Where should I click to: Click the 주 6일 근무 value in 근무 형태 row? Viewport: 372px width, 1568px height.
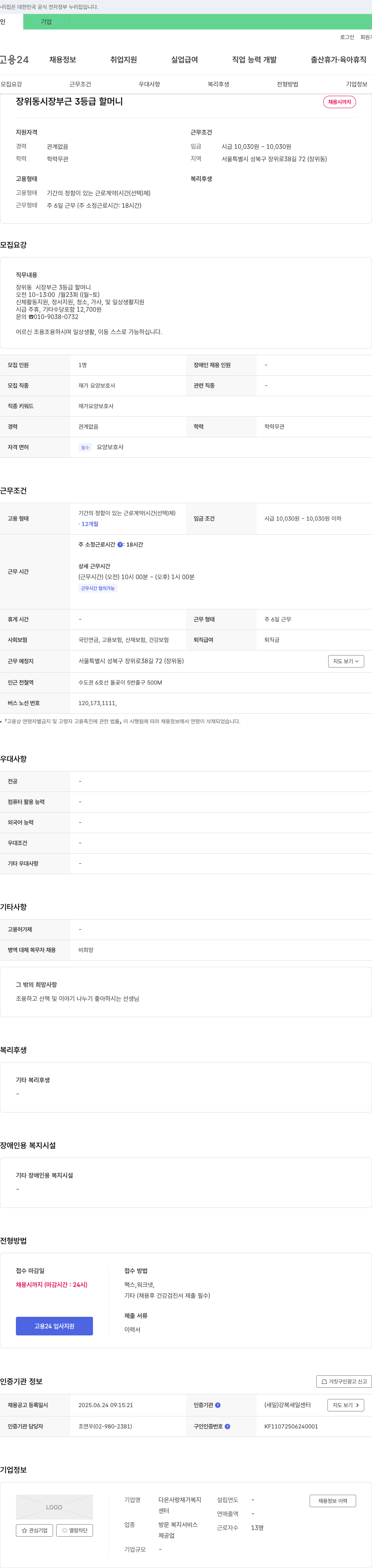[277, 620]
